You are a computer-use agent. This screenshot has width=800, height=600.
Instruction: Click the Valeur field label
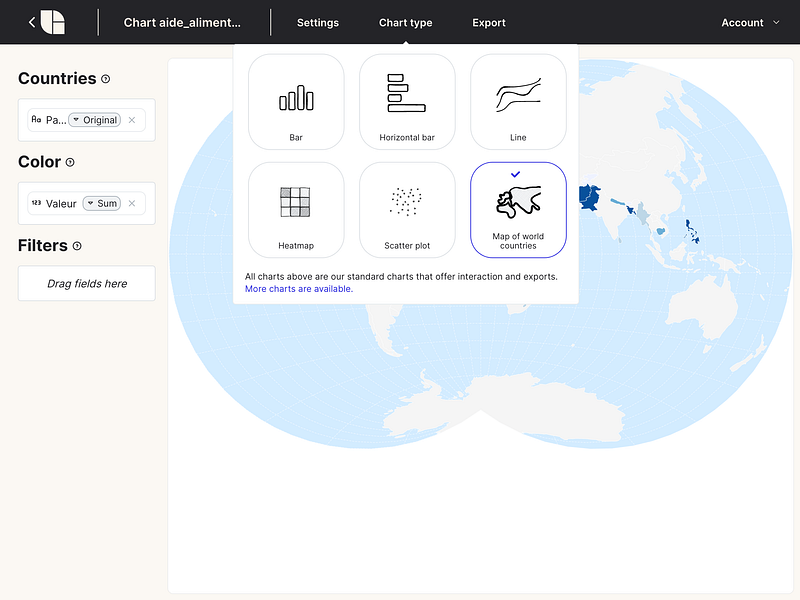(x=61, y=204)
